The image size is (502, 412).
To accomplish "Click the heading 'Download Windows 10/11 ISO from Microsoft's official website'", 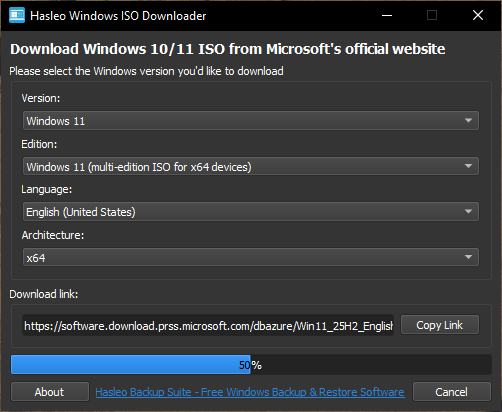I will point(228,49).
